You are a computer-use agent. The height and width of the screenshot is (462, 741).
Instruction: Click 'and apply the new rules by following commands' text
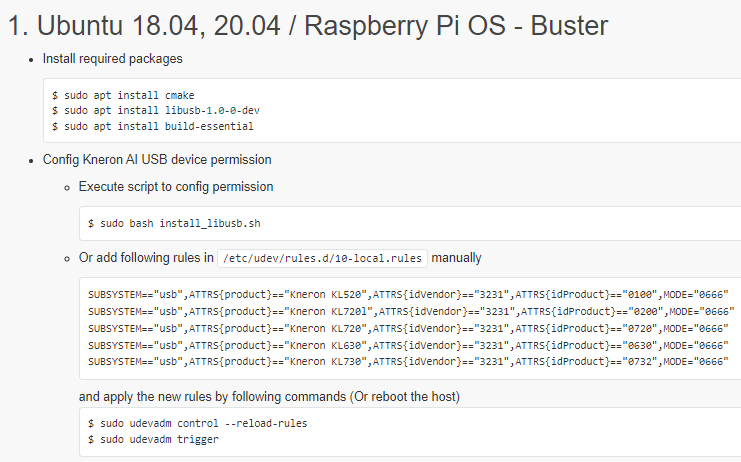212,396
